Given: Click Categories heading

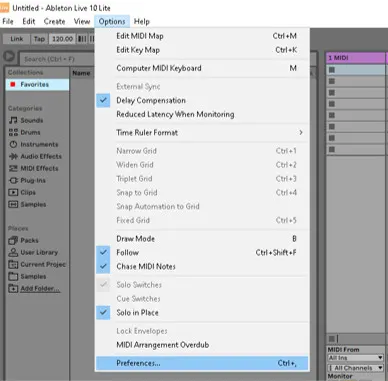Looking at the screenshot, I should click(x=25, y=109).
